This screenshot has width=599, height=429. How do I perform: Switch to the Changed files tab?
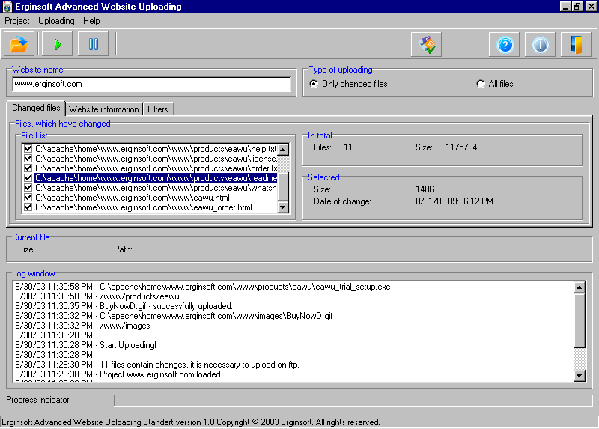tap(36, 108)
